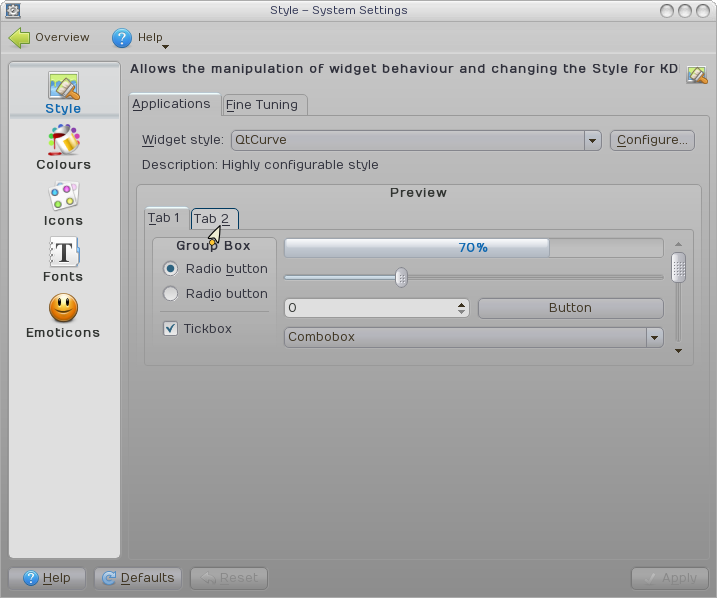Screen dimensions: 717x598
Task: Open the Style settings module
Action: pyautogui.click(x=64, y=93)
